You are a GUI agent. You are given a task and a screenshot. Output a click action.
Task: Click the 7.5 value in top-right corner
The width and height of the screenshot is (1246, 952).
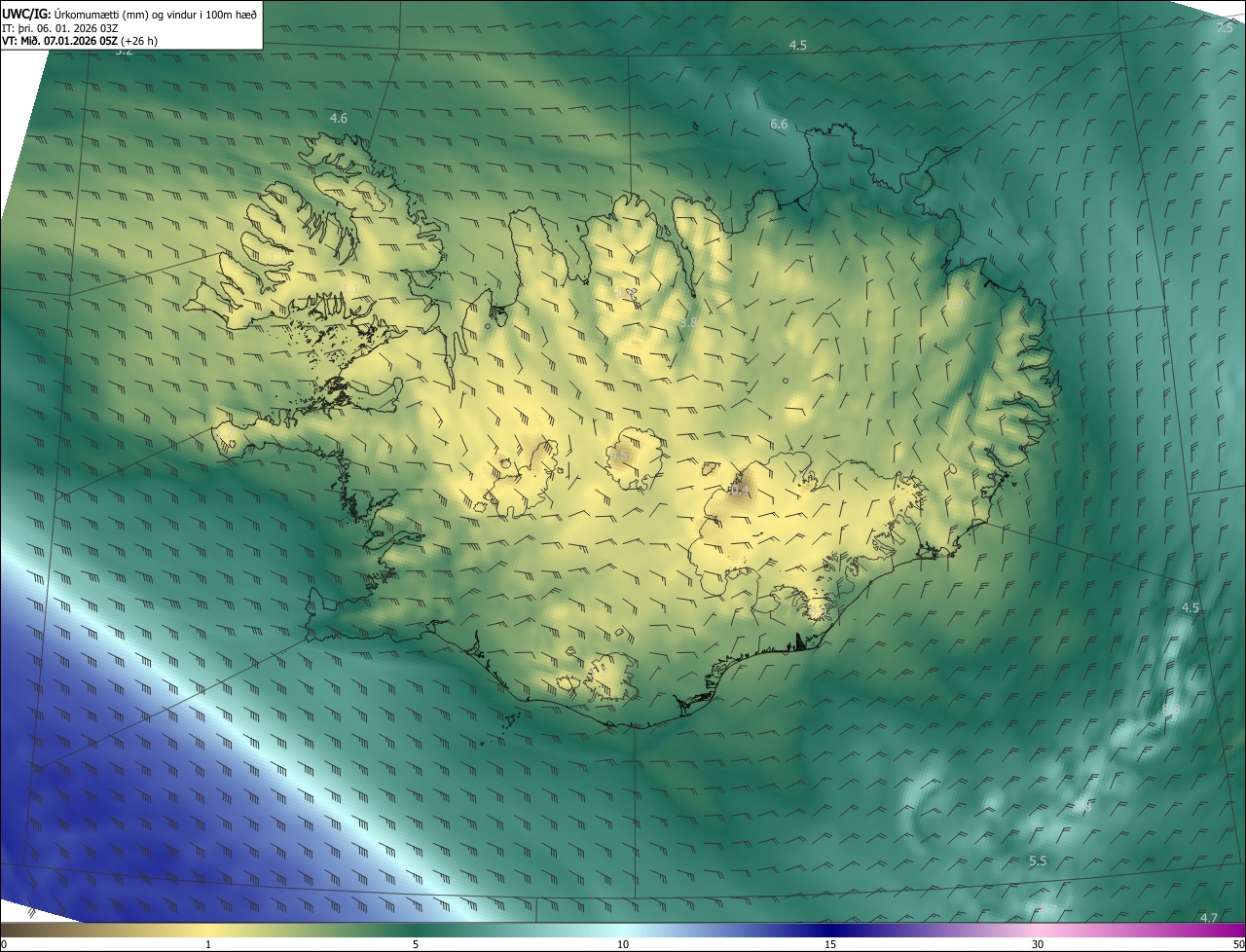(x=1225, y=28)
